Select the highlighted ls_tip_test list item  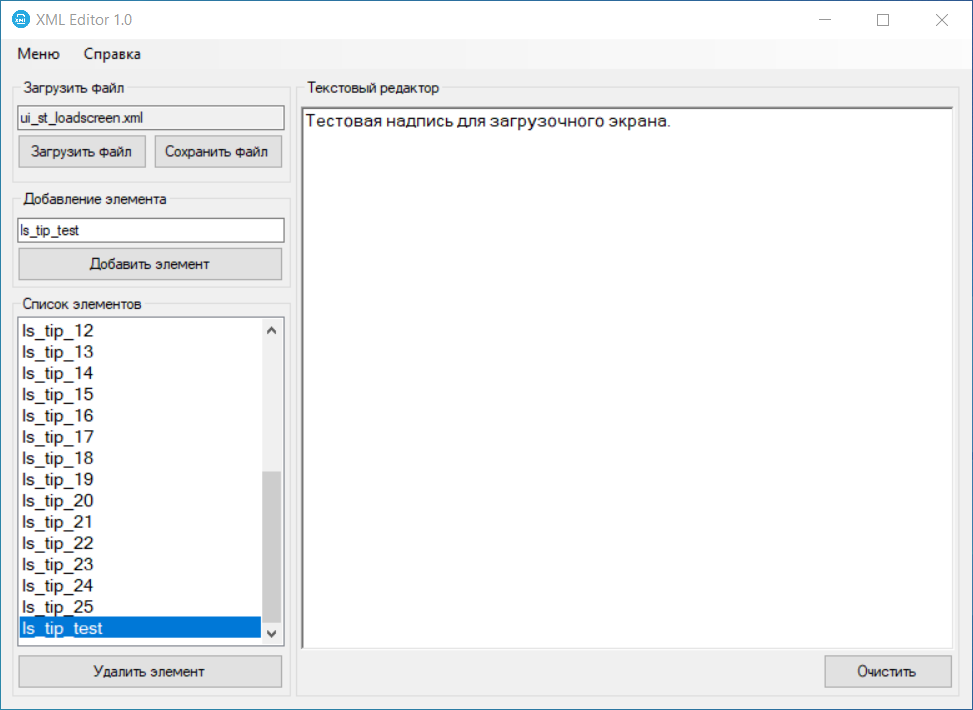pos(140,628)
